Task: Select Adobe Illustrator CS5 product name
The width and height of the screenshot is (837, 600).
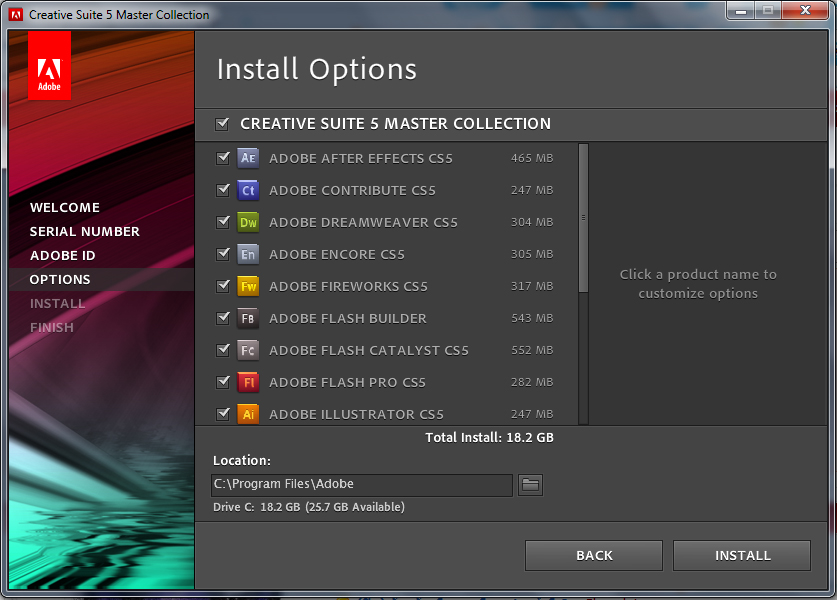Action: pos(357,415)
